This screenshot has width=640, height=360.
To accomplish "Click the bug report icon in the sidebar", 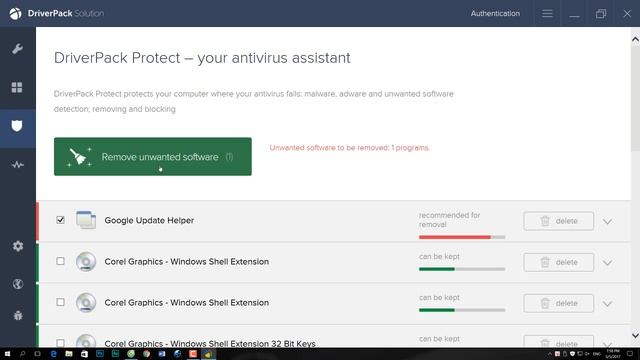I will click(18, 315).
